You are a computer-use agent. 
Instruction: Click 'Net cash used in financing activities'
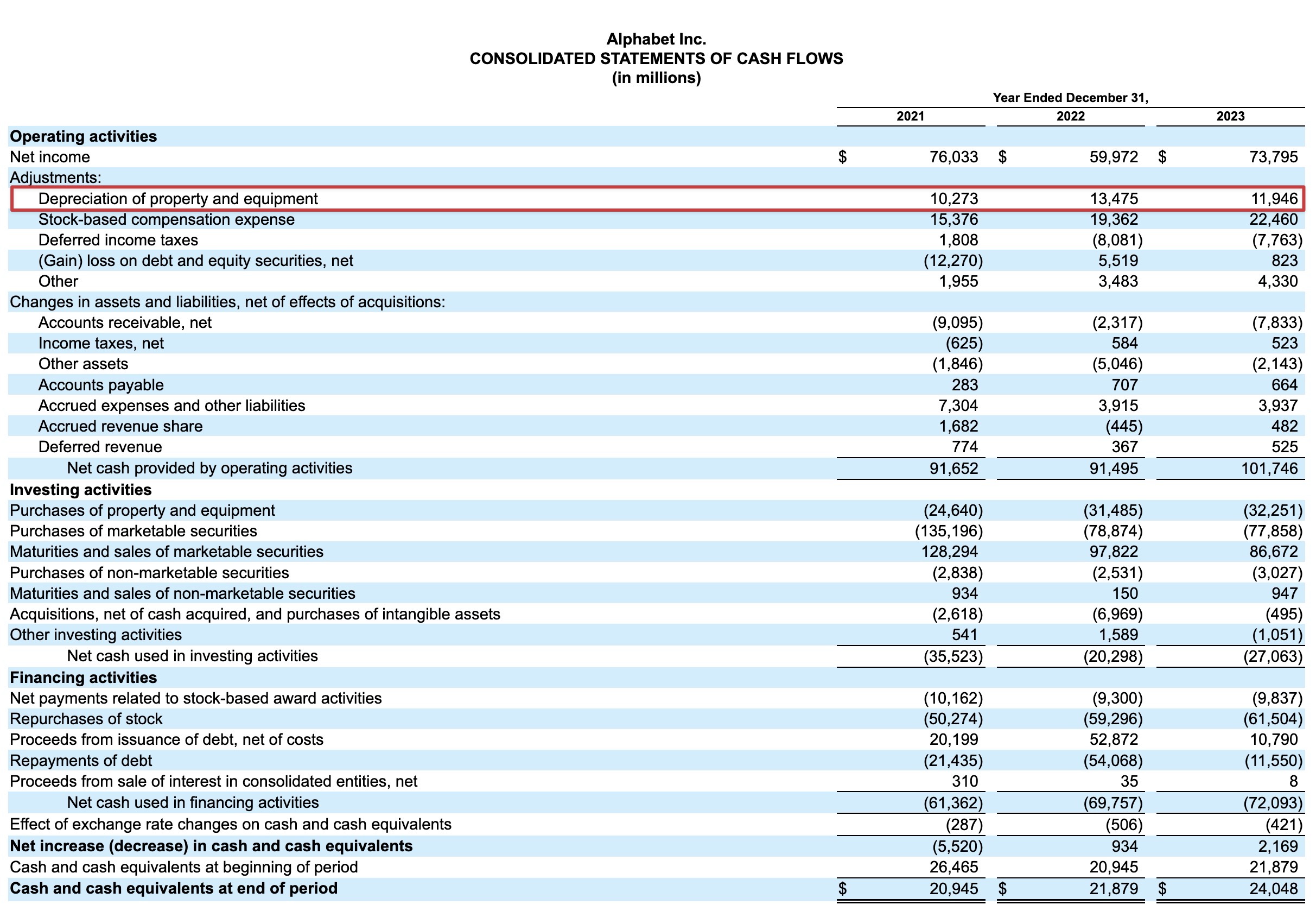(x=193, y=802)
